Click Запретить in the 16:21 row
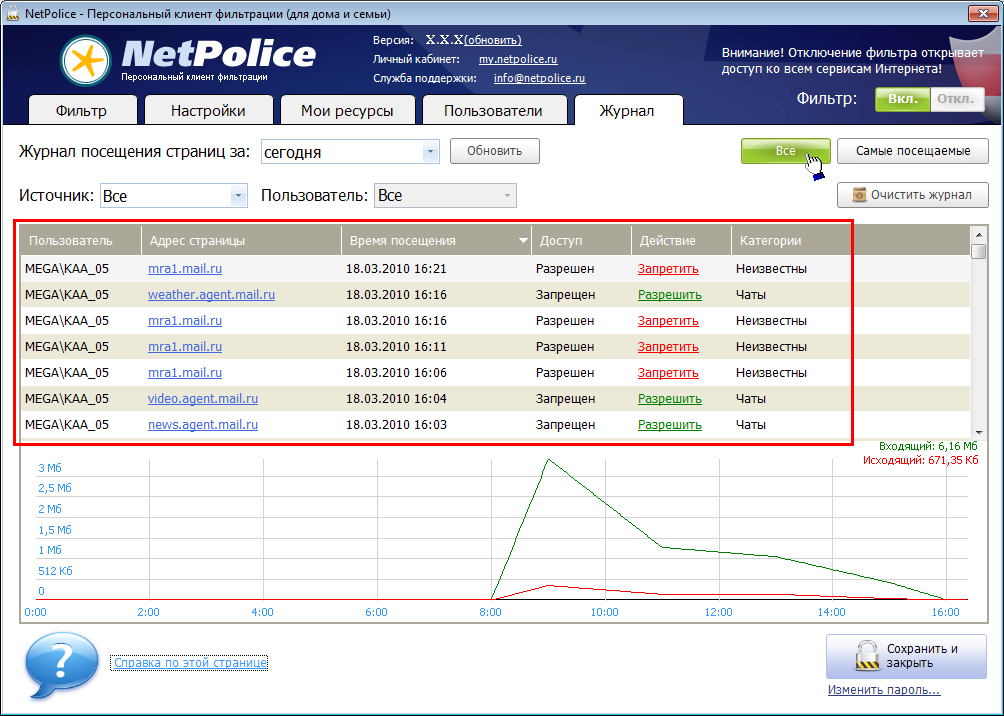This screenshot has width=1004, height=716. point(668,269)
